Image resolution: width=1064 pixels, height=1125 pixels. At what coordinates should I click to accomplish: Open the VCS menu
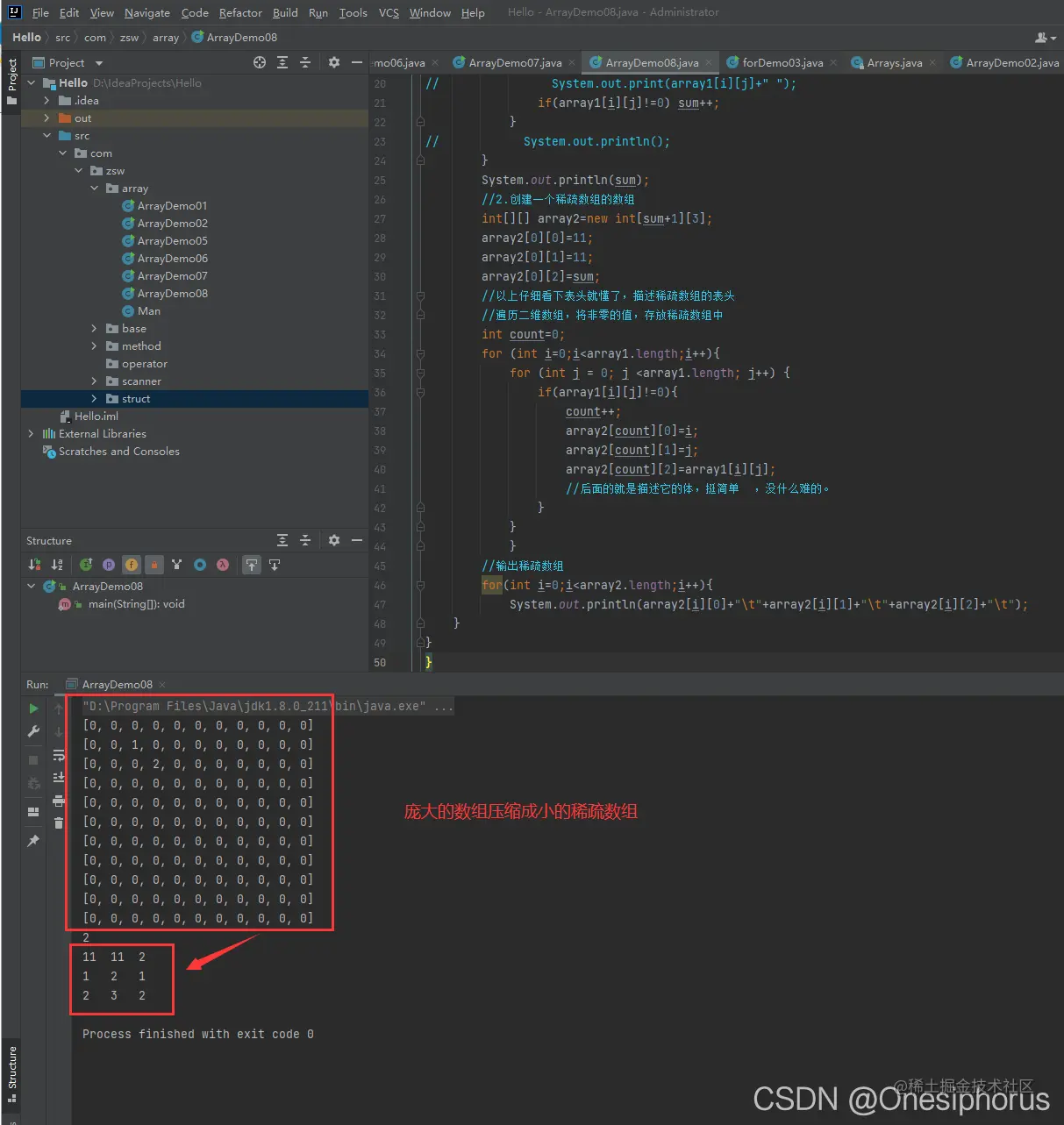tap(389, 13)
